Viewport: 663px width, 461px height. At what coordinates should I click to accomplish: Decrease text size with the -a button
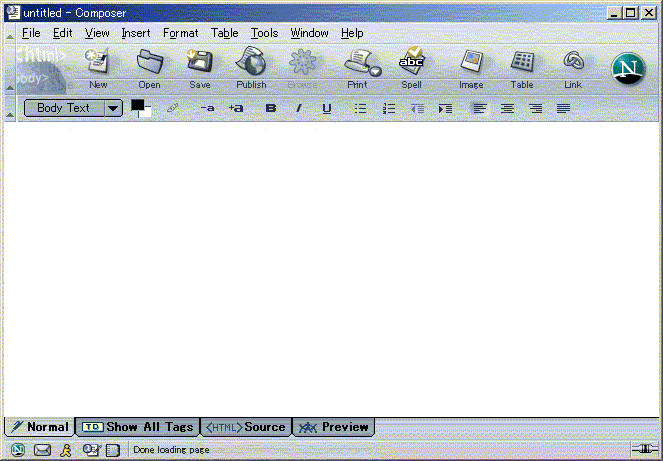coord(207,108)
